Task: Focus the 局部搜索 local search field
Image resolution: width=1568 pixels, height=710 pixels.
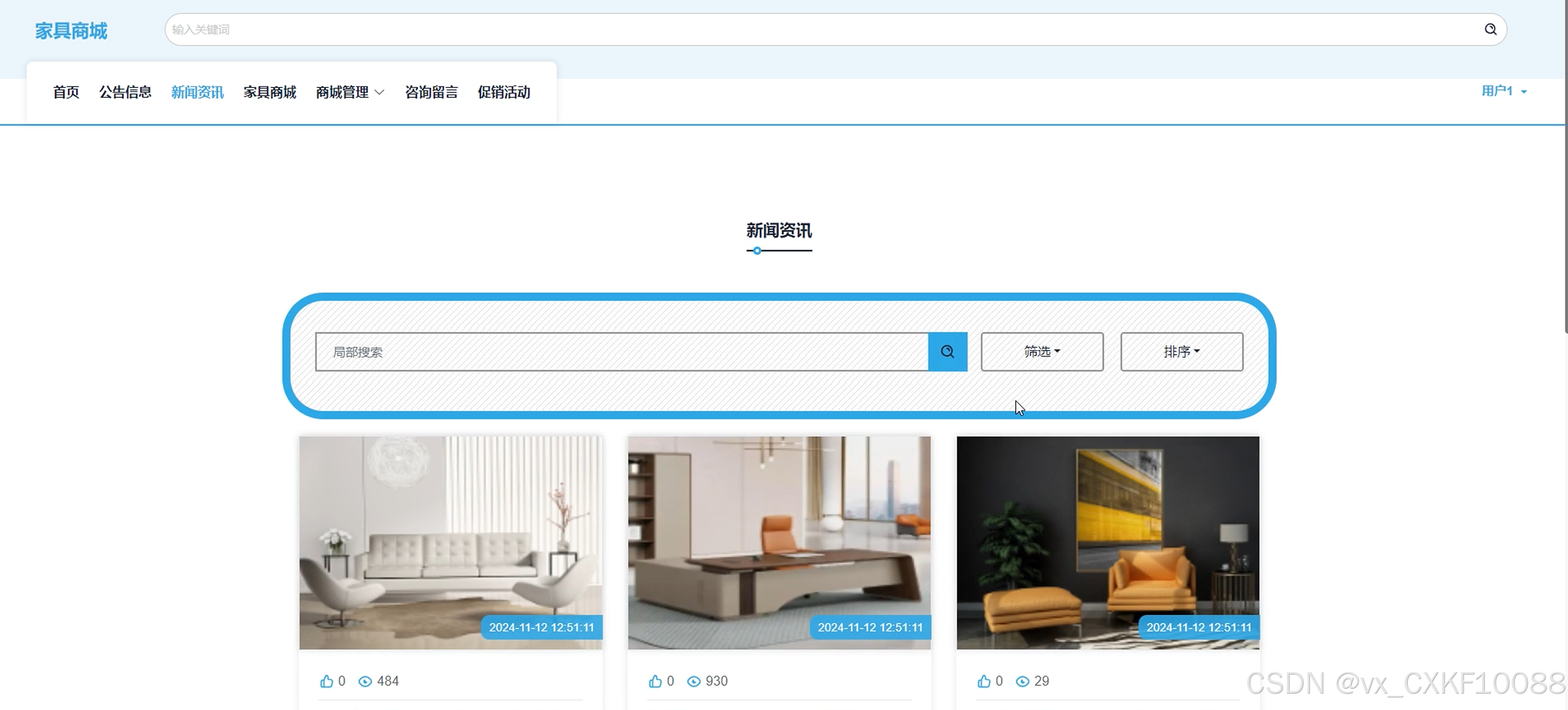Action: coord(621,351)
